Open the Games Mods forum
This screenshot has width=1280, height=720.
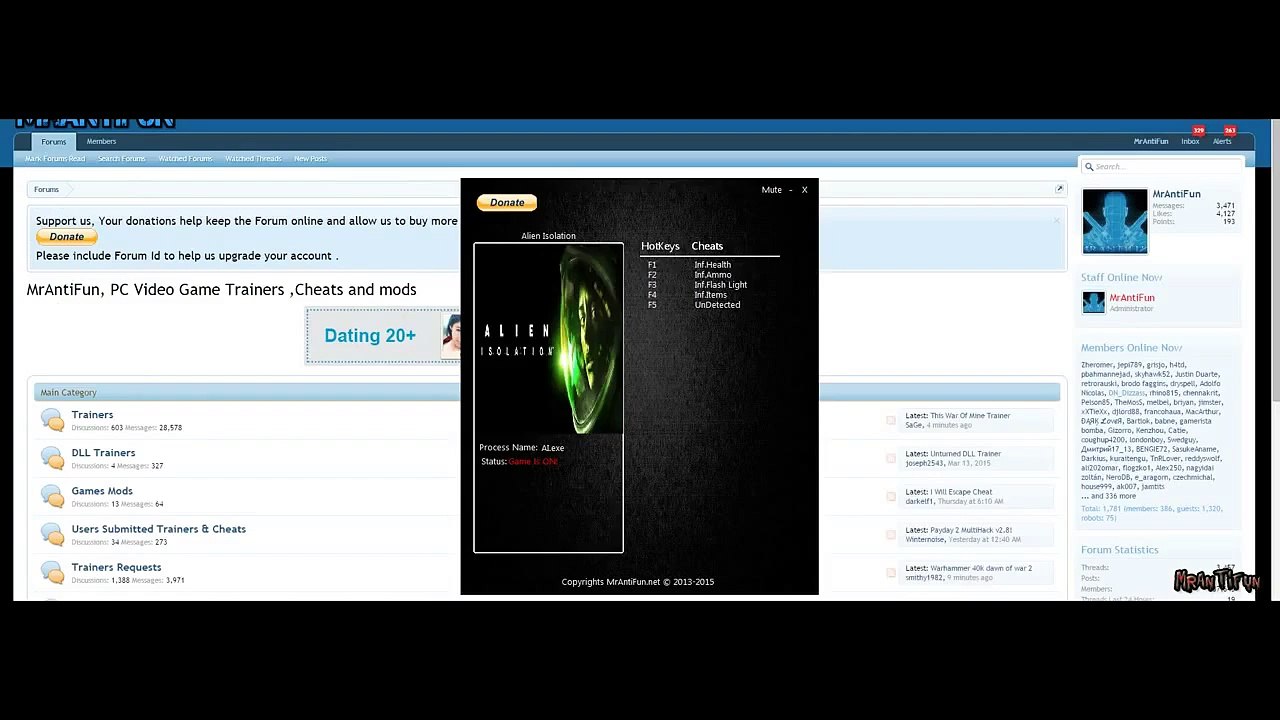coord(102,491)
